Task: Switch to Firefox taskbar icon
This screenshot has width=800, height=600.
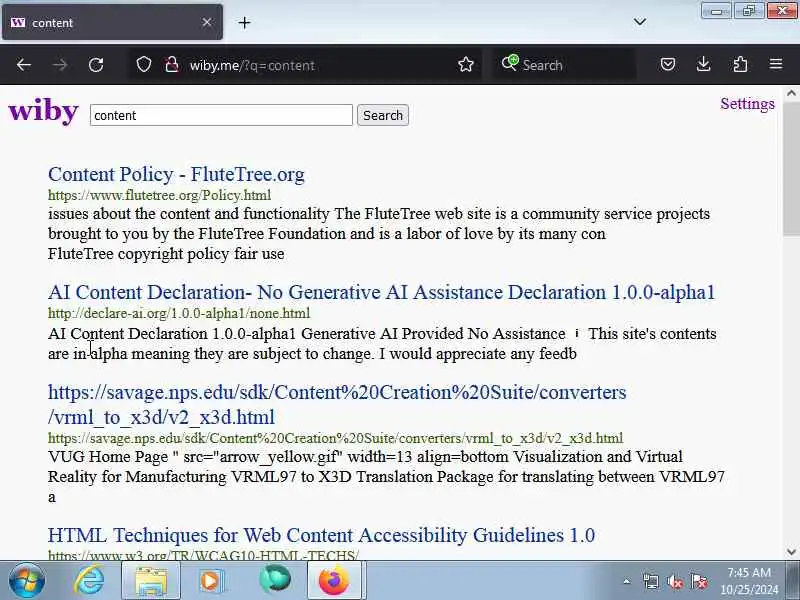Action: click(334, 581)
